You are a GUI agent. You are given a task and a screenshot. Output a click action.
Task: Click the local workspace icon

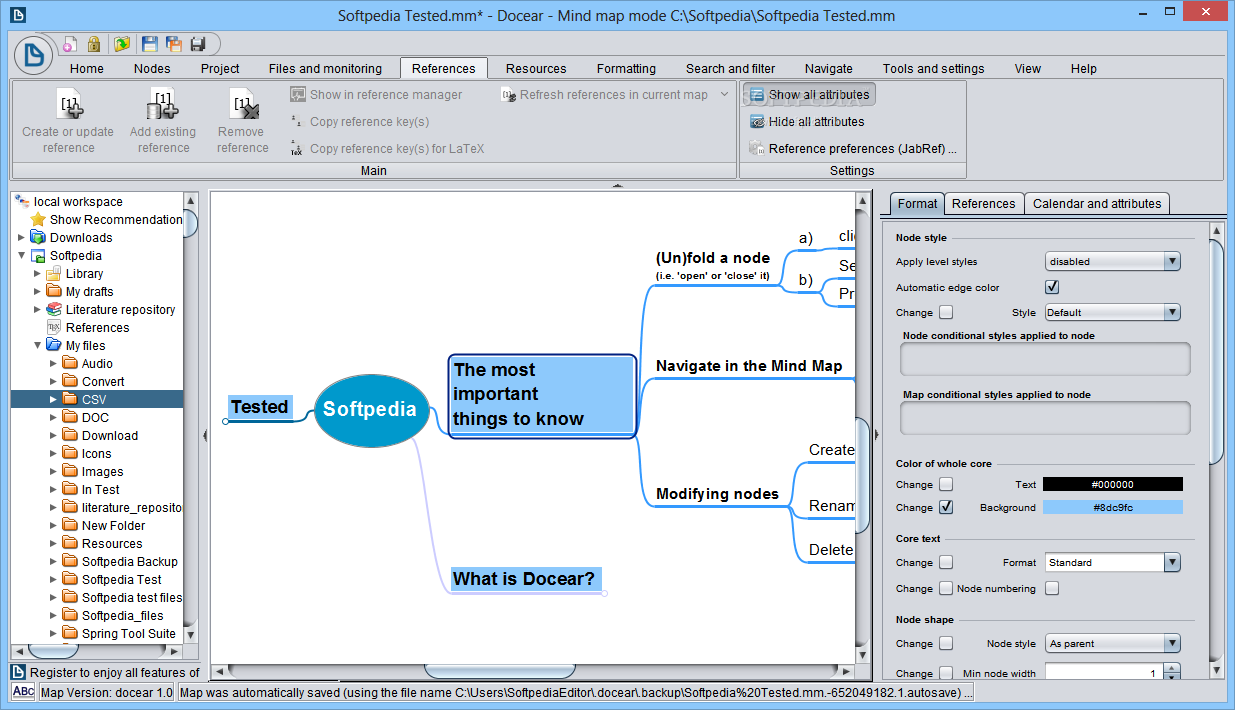pos(22,201)
